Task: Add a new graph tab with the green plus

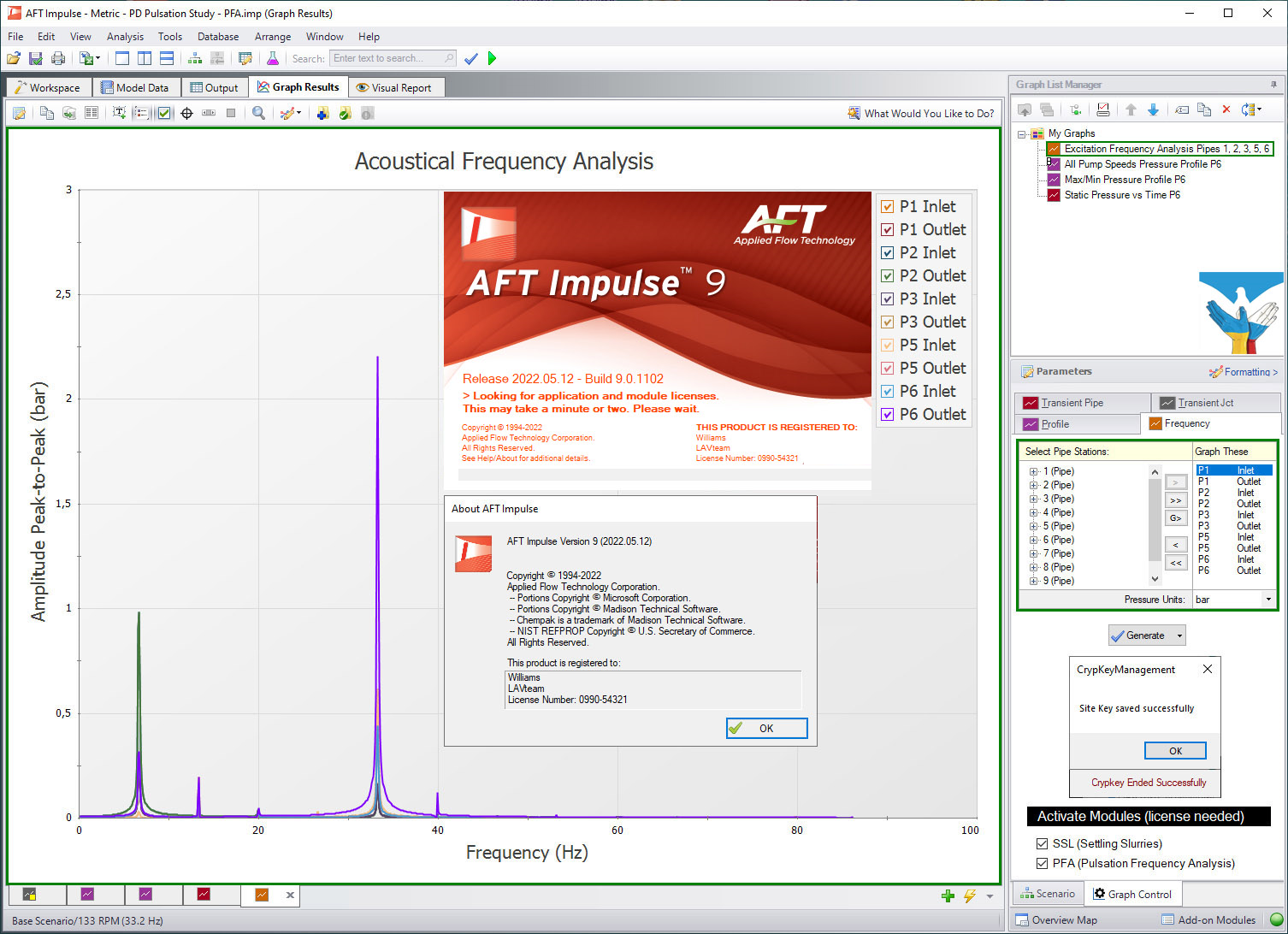Action: coord(948,896)
